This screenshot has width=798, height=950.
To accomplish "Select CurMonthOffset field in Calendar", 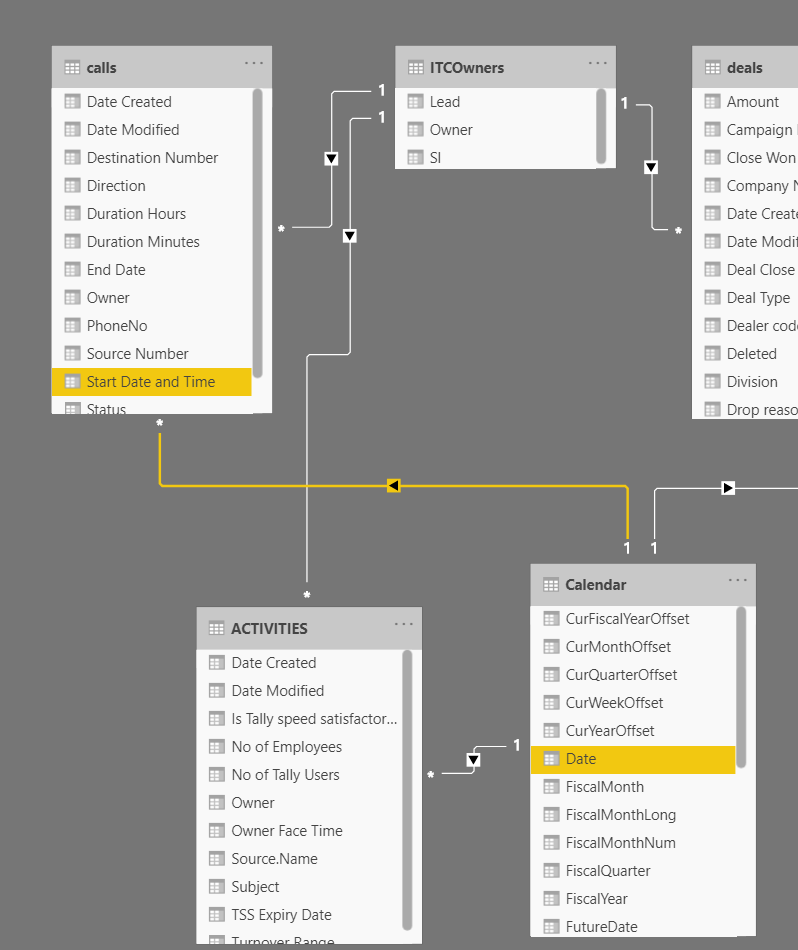I will (x=633, y=646).
